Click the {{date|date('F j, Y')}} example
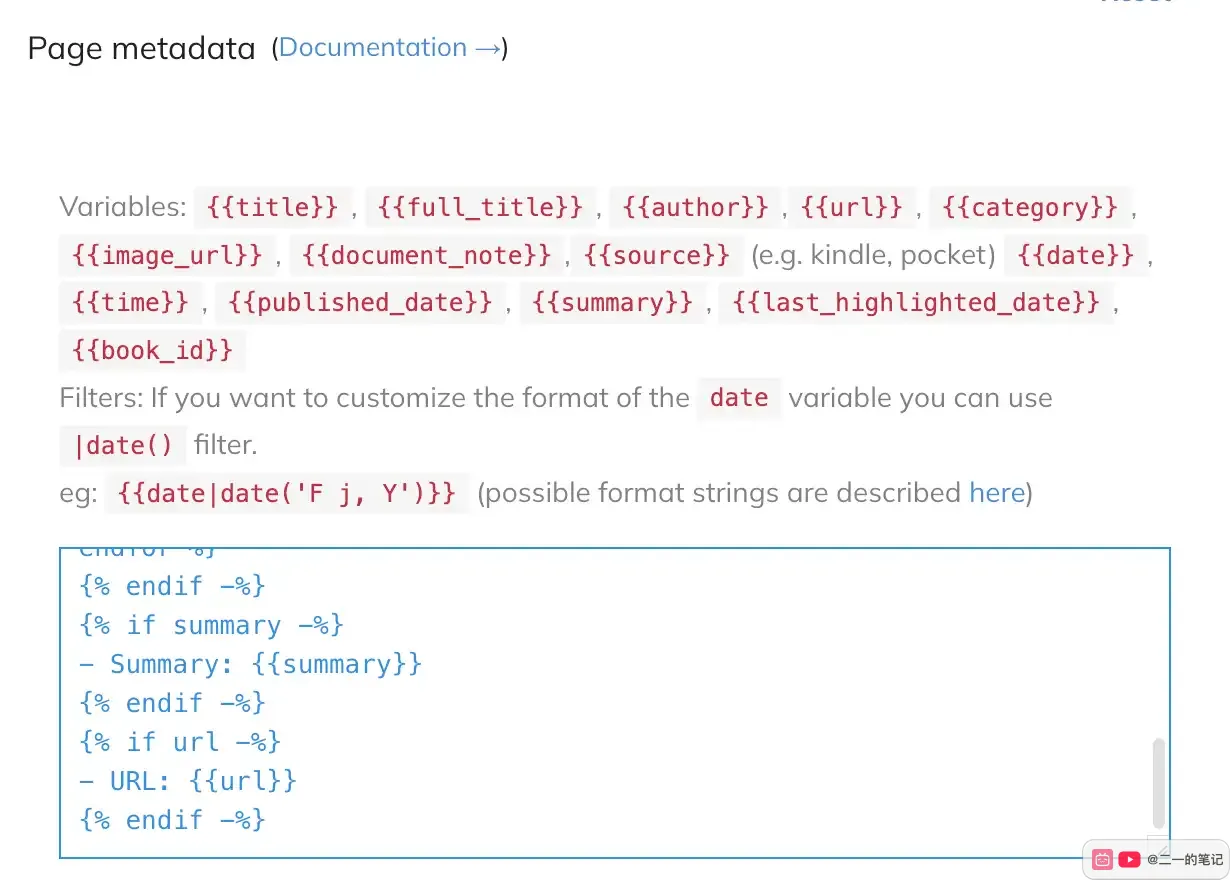Image resolution: width=1230 pixels, height=880 pixels. (x=287, y=492)
